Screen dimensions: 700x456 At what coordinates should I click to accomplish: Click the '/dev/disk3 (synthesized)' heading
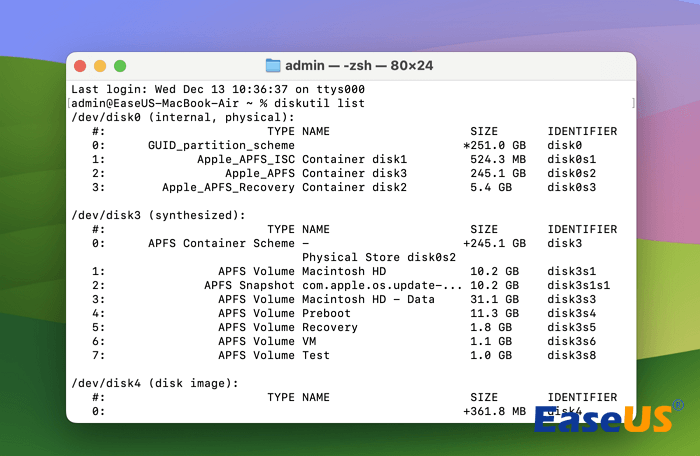158,215
